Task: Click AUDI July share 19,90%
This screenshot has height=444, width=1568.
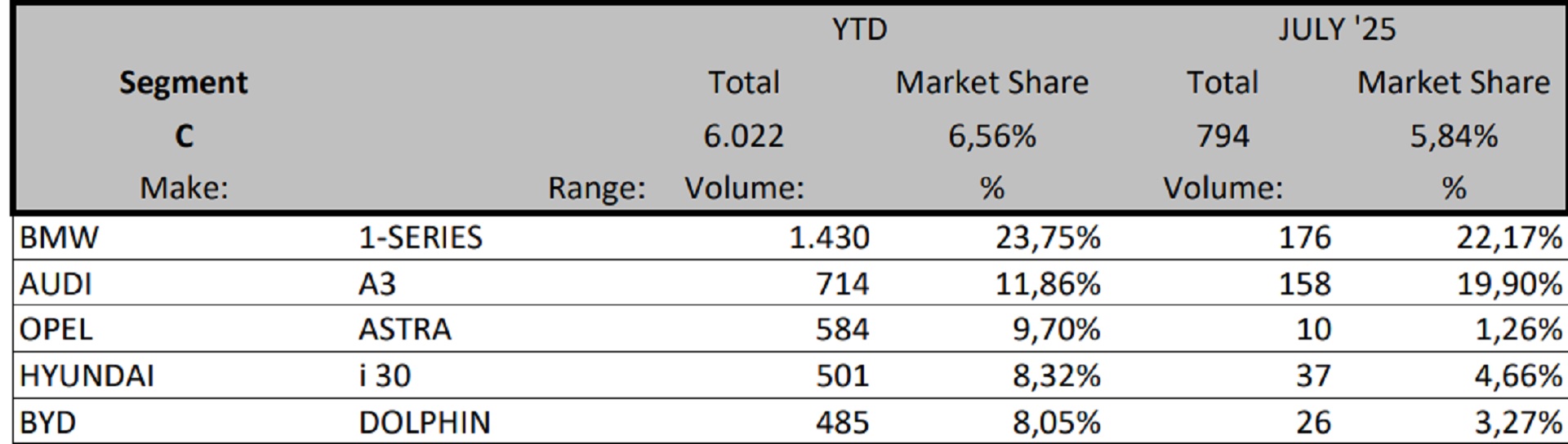Action: (x=1508, y=284)
